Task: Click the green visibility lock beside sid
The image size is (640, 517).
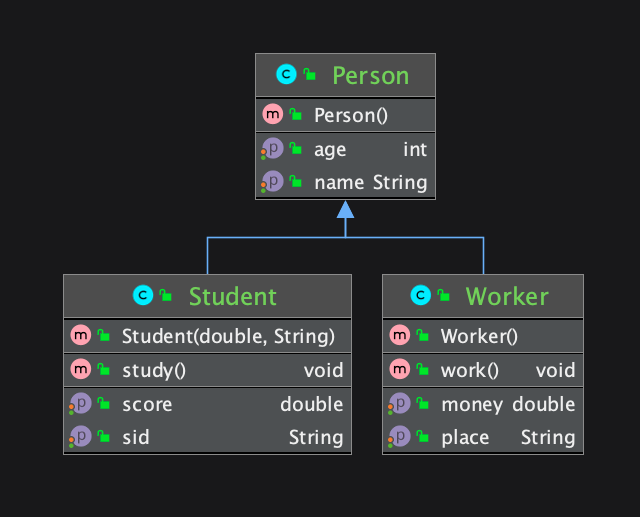Action: (x=103, y=437)
